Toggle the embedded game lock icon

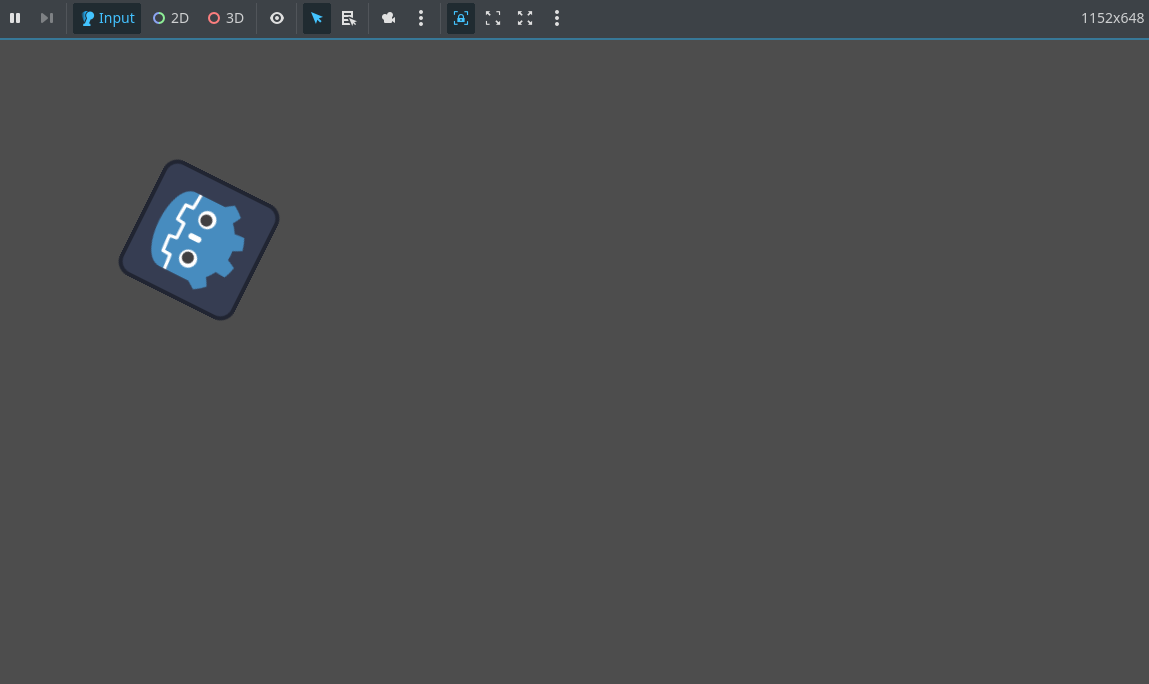[461, 18]
